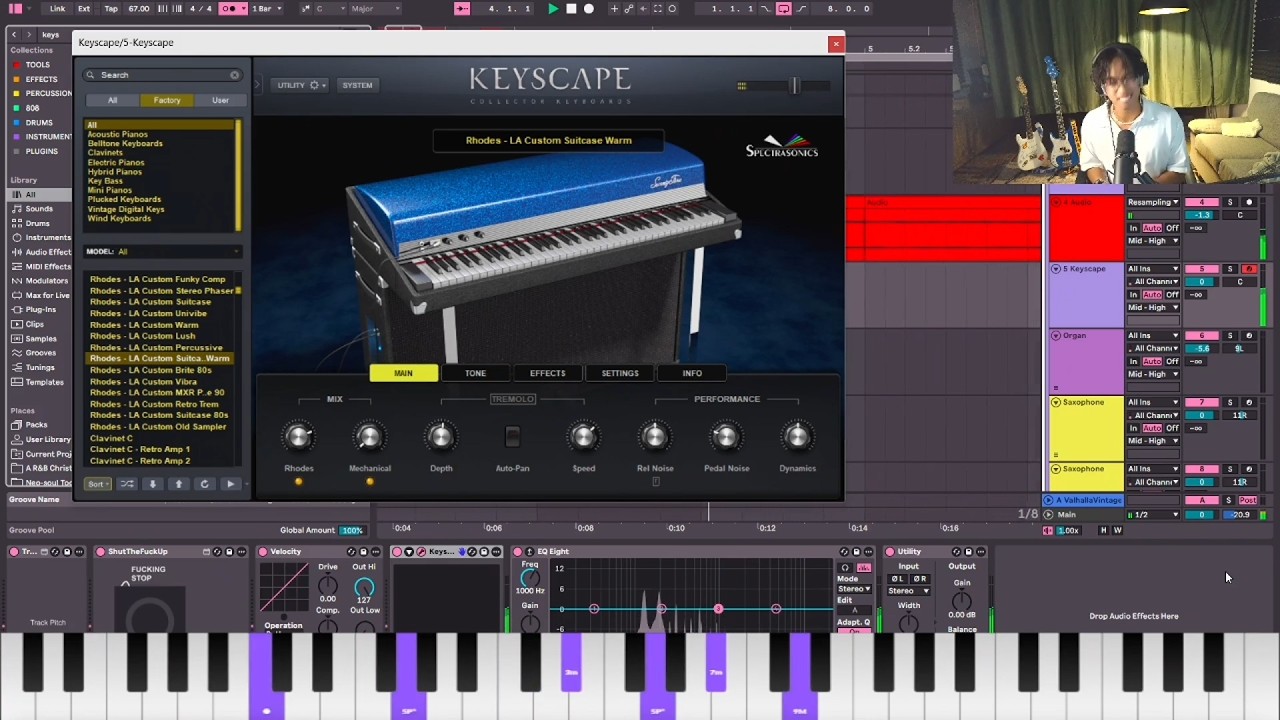
Task: Collapse the Organ track with its fold arrow
Action: click(1055, 336)
